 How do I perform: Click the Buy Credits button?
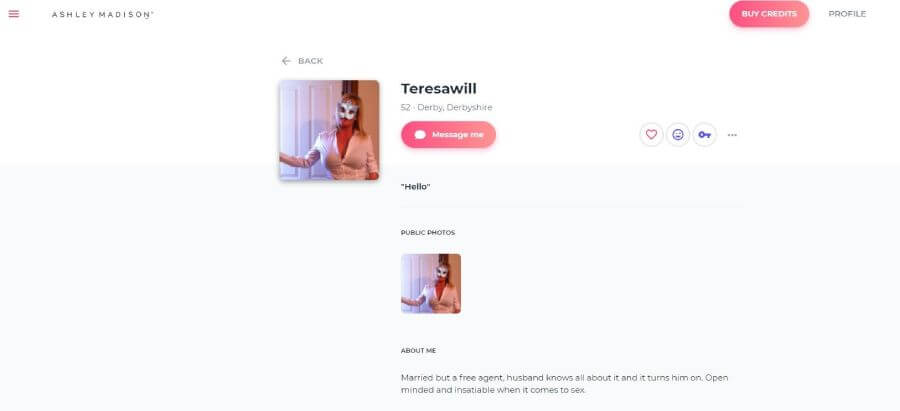point(769,14)
